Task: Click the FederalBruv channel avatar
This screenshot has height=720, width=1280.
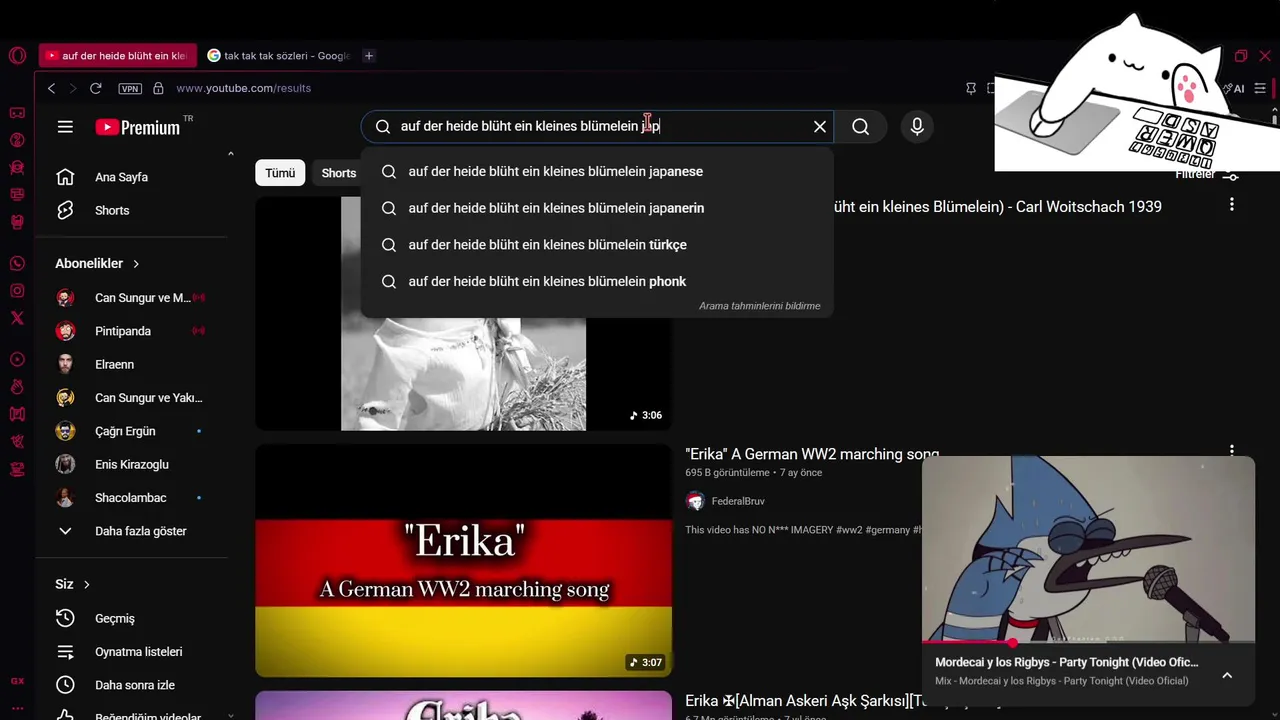Action: click(695, 501)
